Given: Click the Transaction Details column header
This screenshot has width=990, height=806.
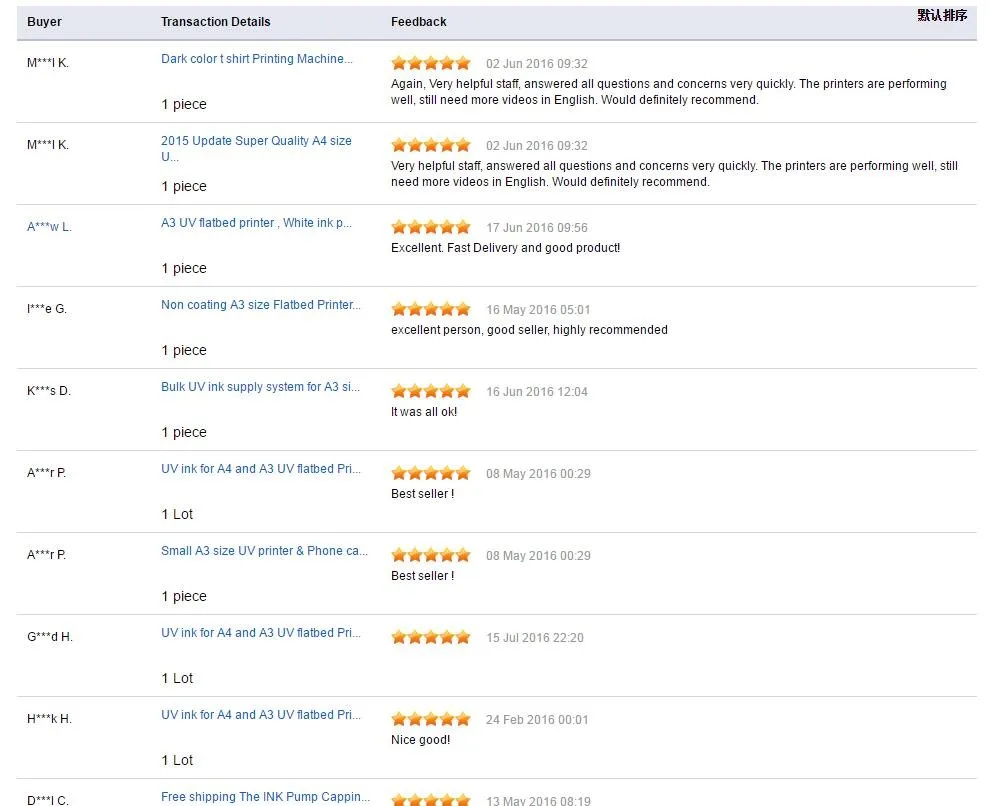Looking at the screenshot, I should (216, 22).
